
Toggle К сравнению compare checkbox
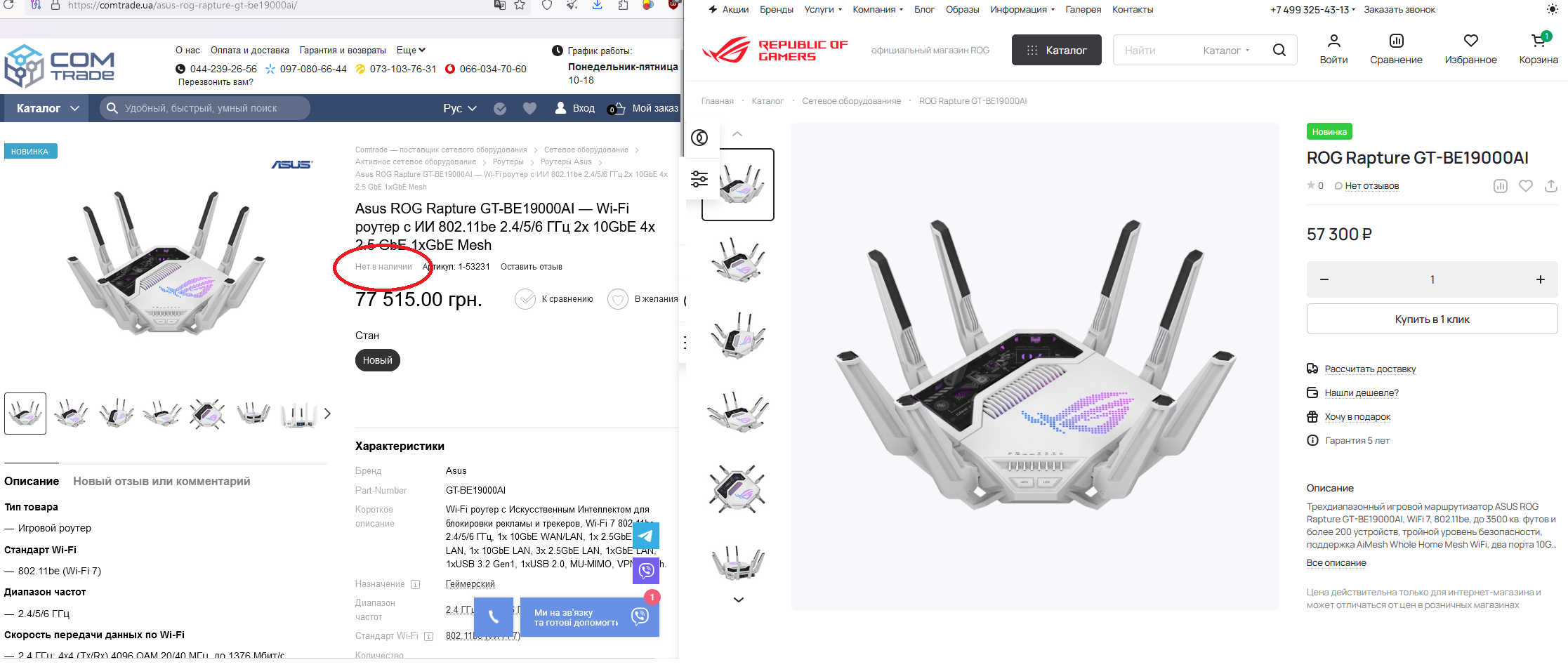point(525,299)
